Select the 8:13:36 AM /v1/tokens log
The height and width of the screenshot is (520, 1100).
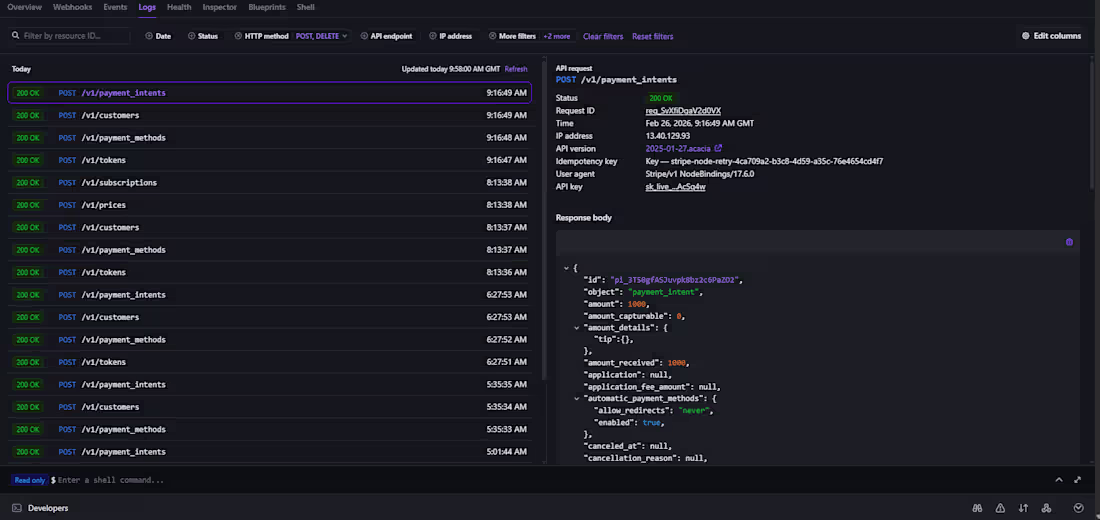(x=269, y=272)
